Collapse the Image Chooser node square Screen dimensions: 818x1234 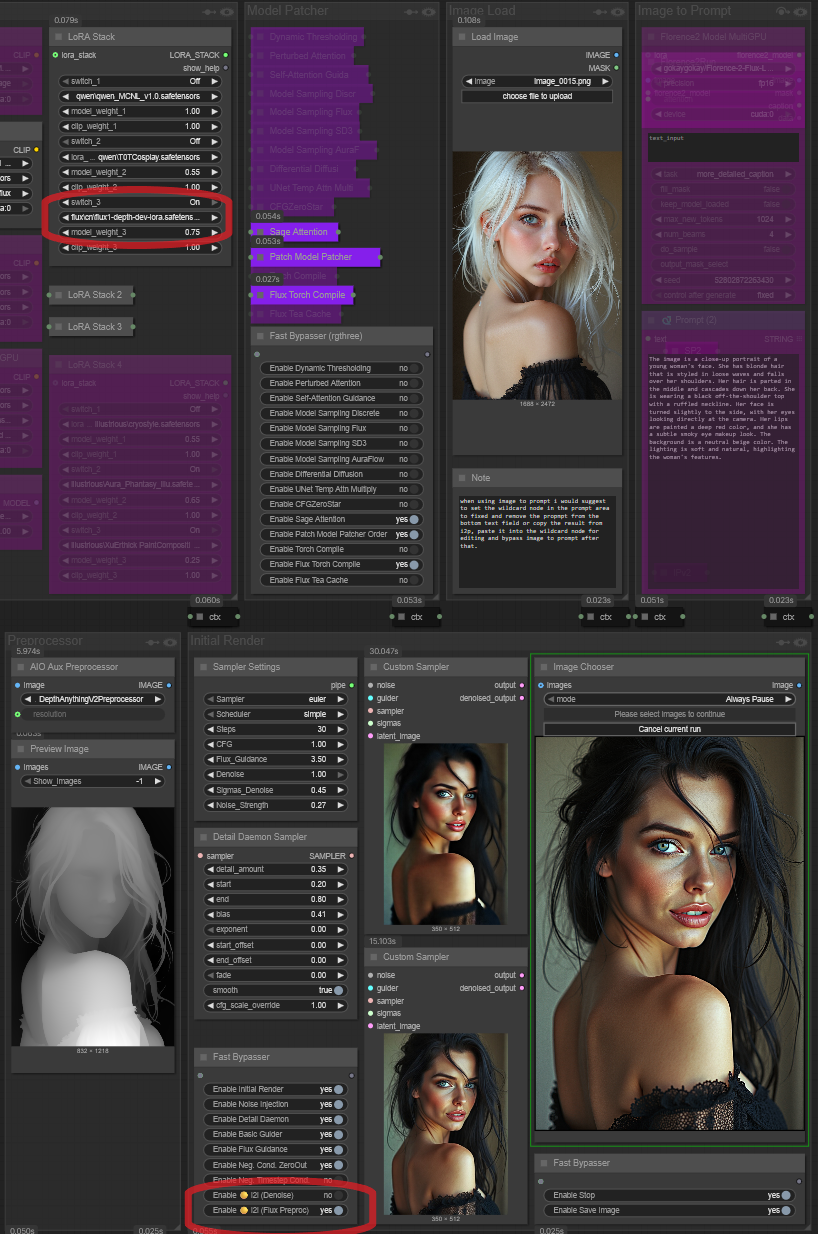pos(543,667)
